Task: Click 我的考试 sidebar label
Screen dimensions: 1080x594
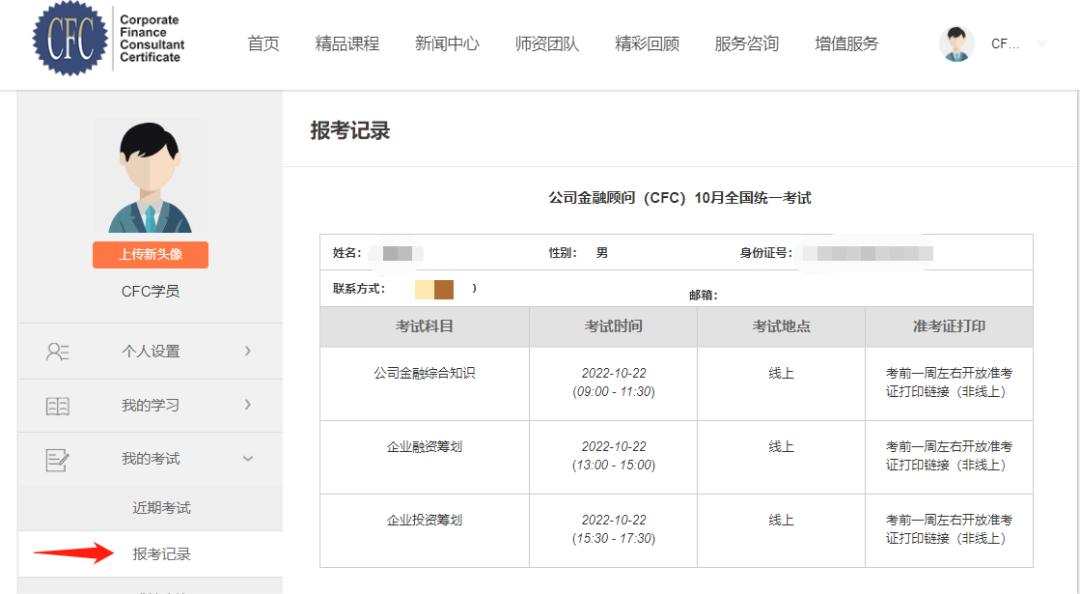Action: click(x=151, y=459)
